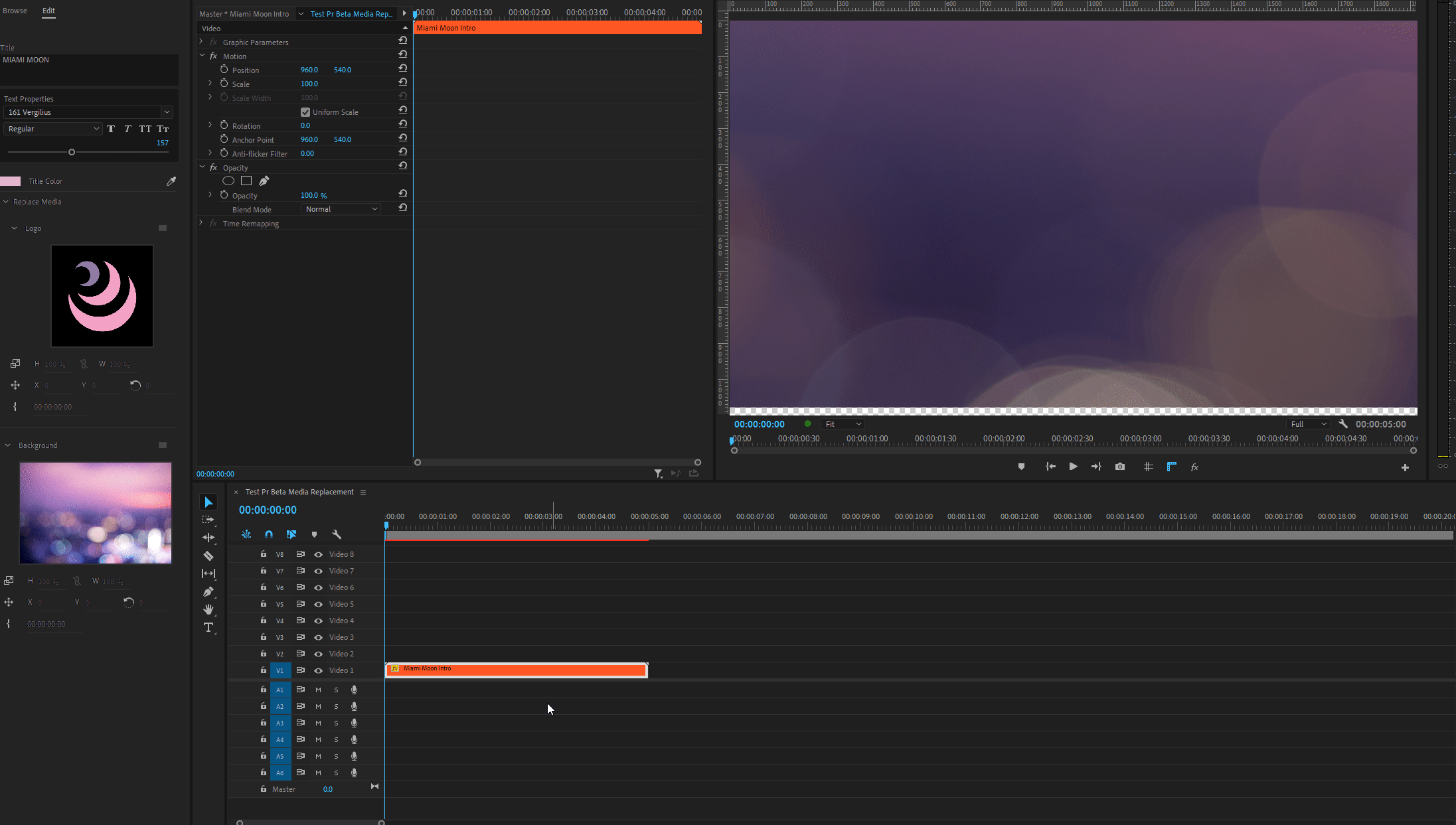The image size is (1456, 825).
Task: Select the Type tool
Action: tap(208, 627)
